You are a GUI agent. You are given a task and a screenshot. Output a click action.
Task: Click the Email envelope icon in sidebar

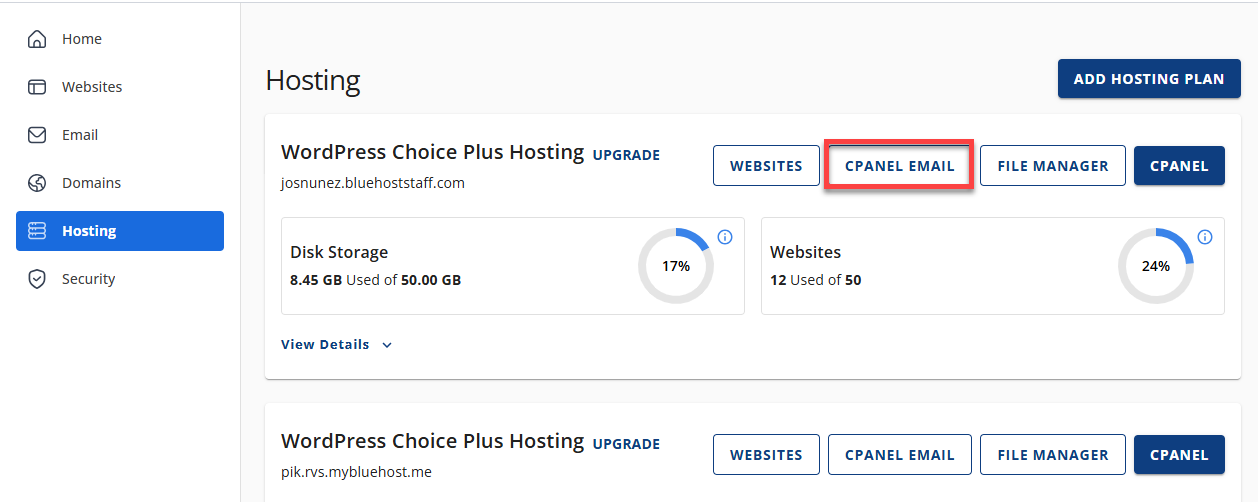(x=37, y=135)
